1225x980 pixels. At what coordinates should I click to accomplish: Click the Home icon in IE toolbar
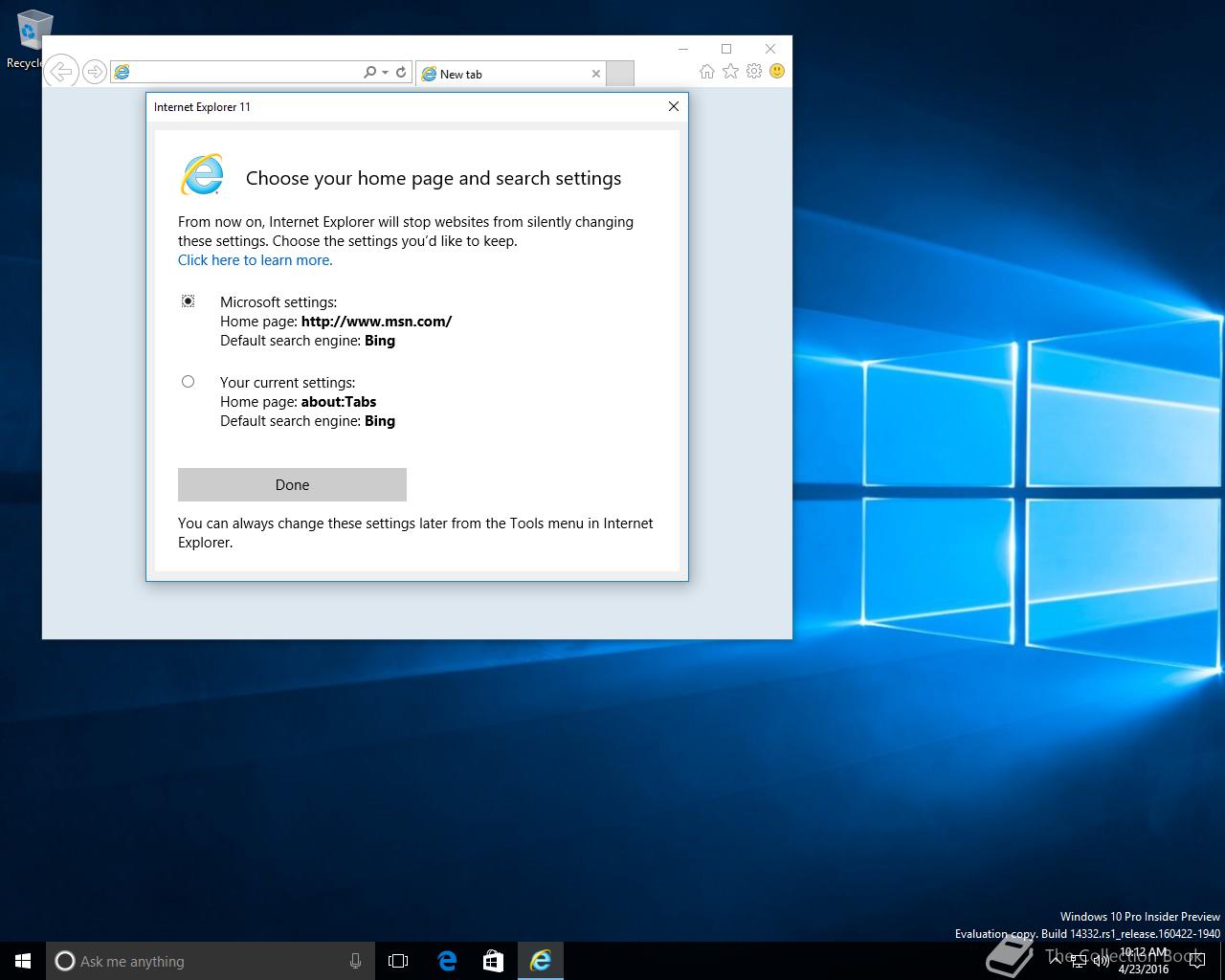pos(706,72)
